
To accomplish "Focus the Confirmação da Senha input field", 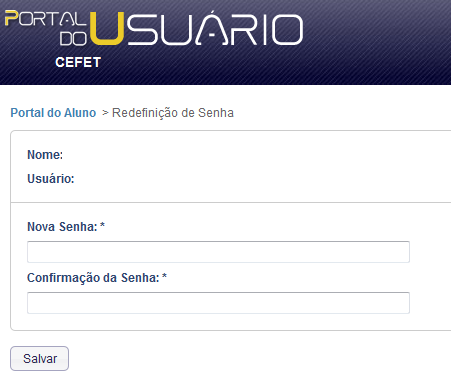I will (218, 303).
